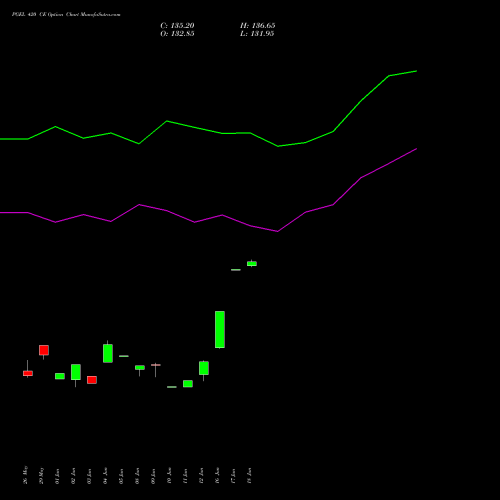
Task: Click the low value L: 131.95
Action: coord(257,34)
